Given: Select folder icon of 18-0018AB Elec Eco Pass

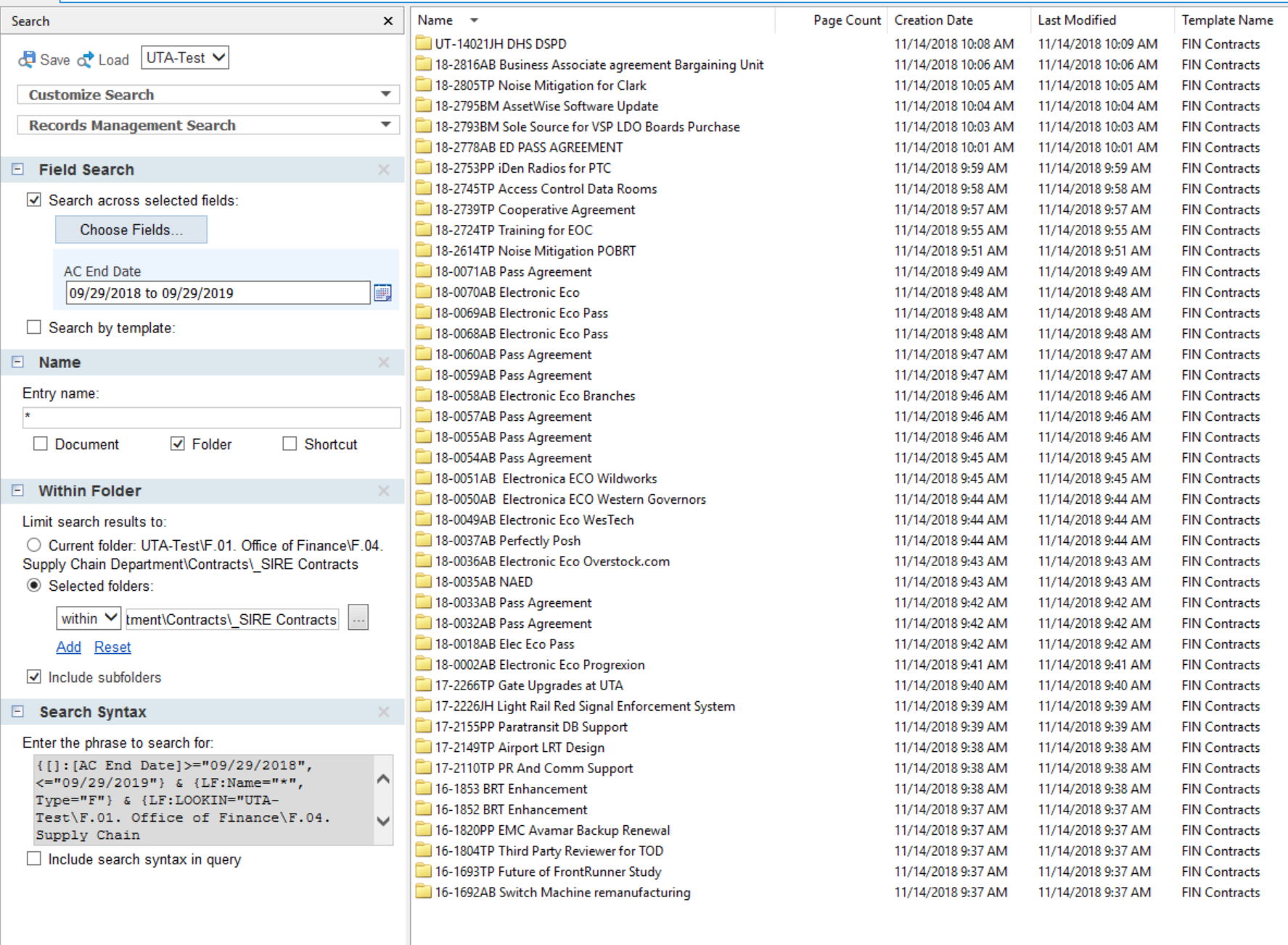Looking at the screenshot, I should click(424, 644).
